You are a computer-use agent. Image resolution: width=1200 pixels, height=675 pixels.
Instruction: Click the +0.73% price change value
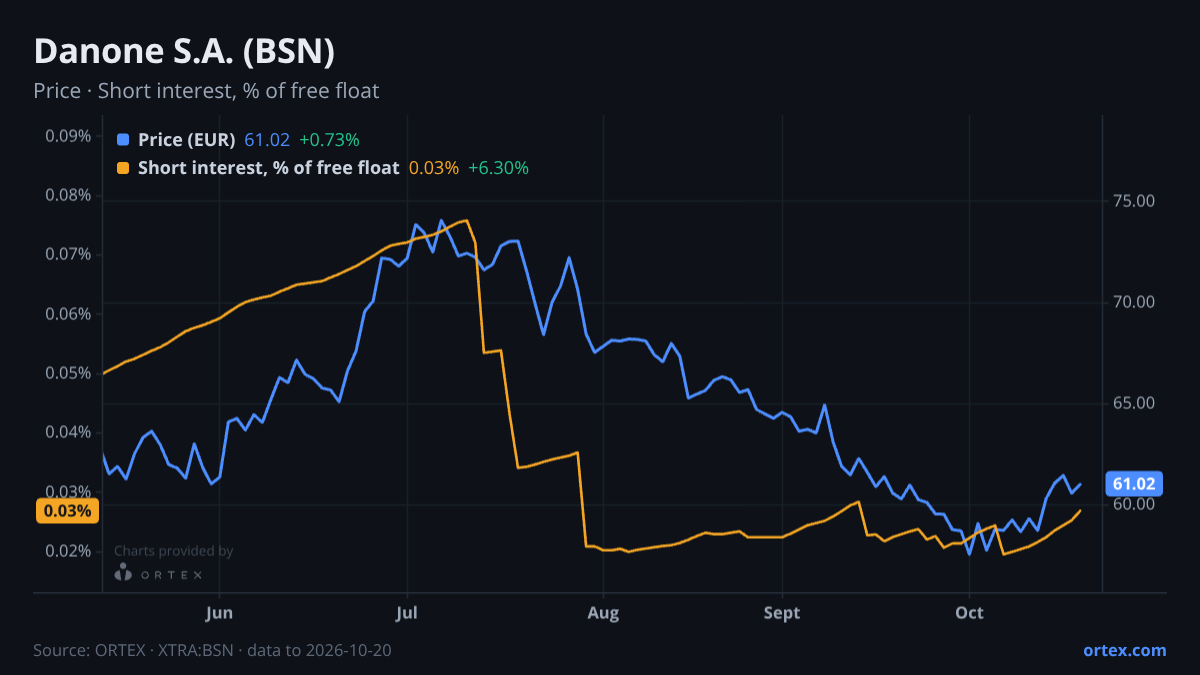coord(329,140)
